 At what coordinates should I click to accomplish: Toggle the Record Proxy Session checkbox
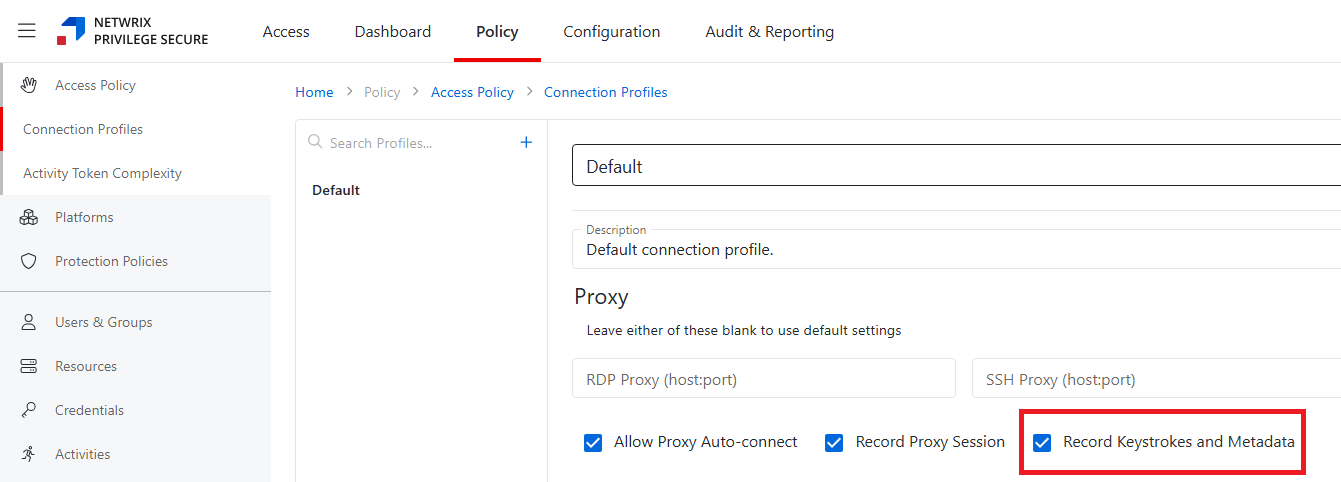pos(834,442)
